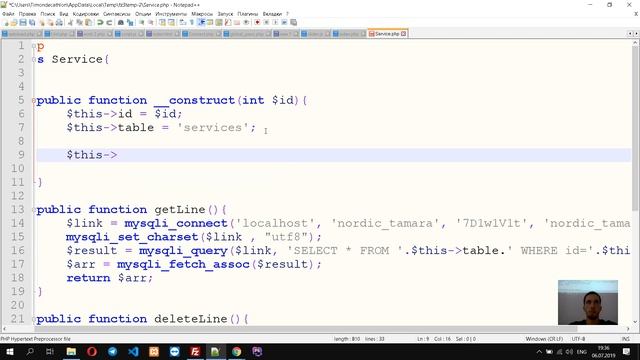Open the Плагины menu

coord(247,14)
